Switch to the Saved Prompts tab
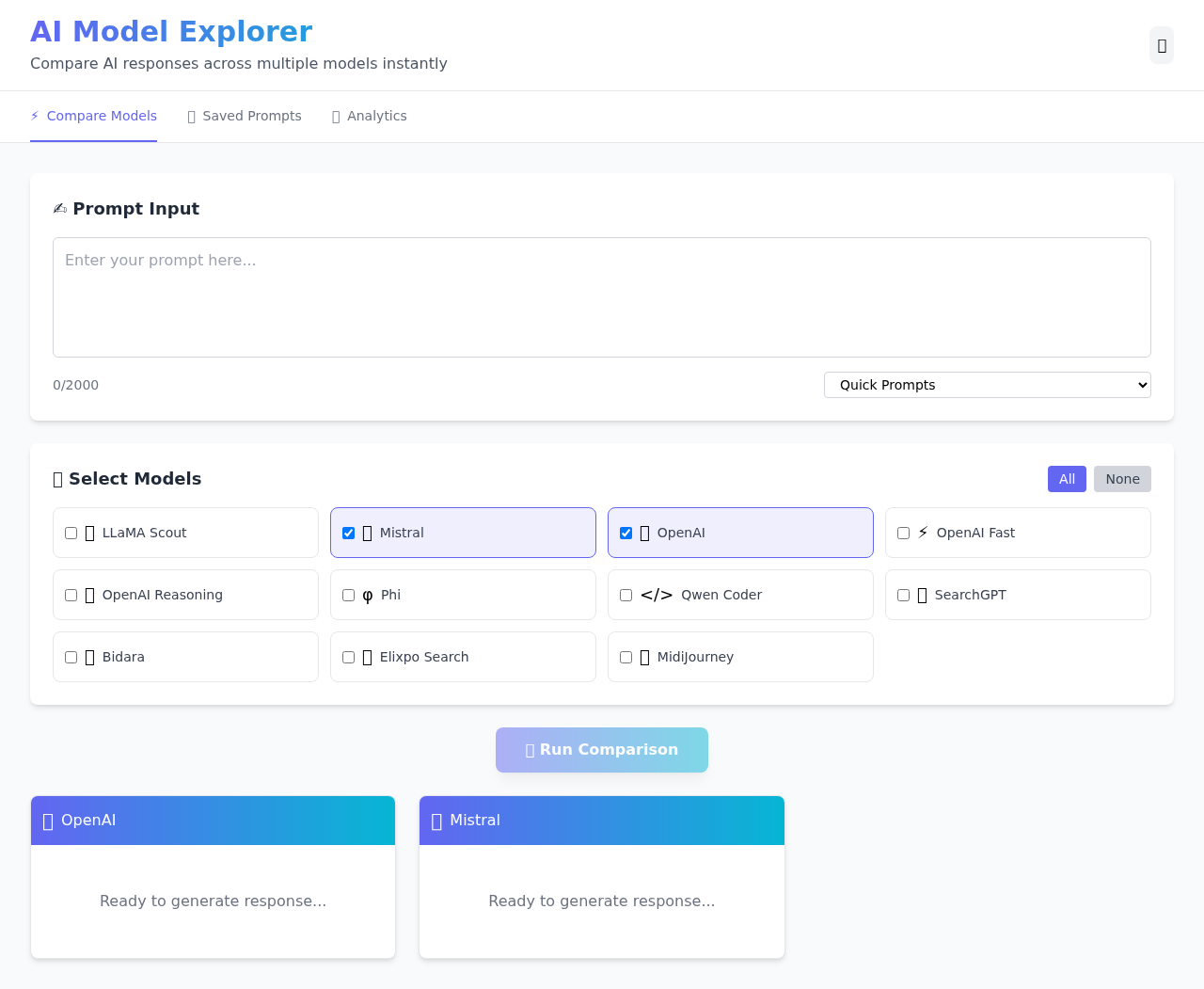The image size is (1204, 989). [x=245, y=116]
